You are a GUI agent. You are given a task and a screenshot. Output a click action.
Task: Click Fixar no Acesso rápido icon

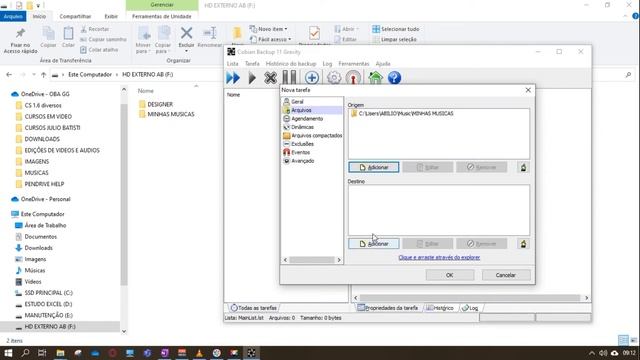point(20,40)
